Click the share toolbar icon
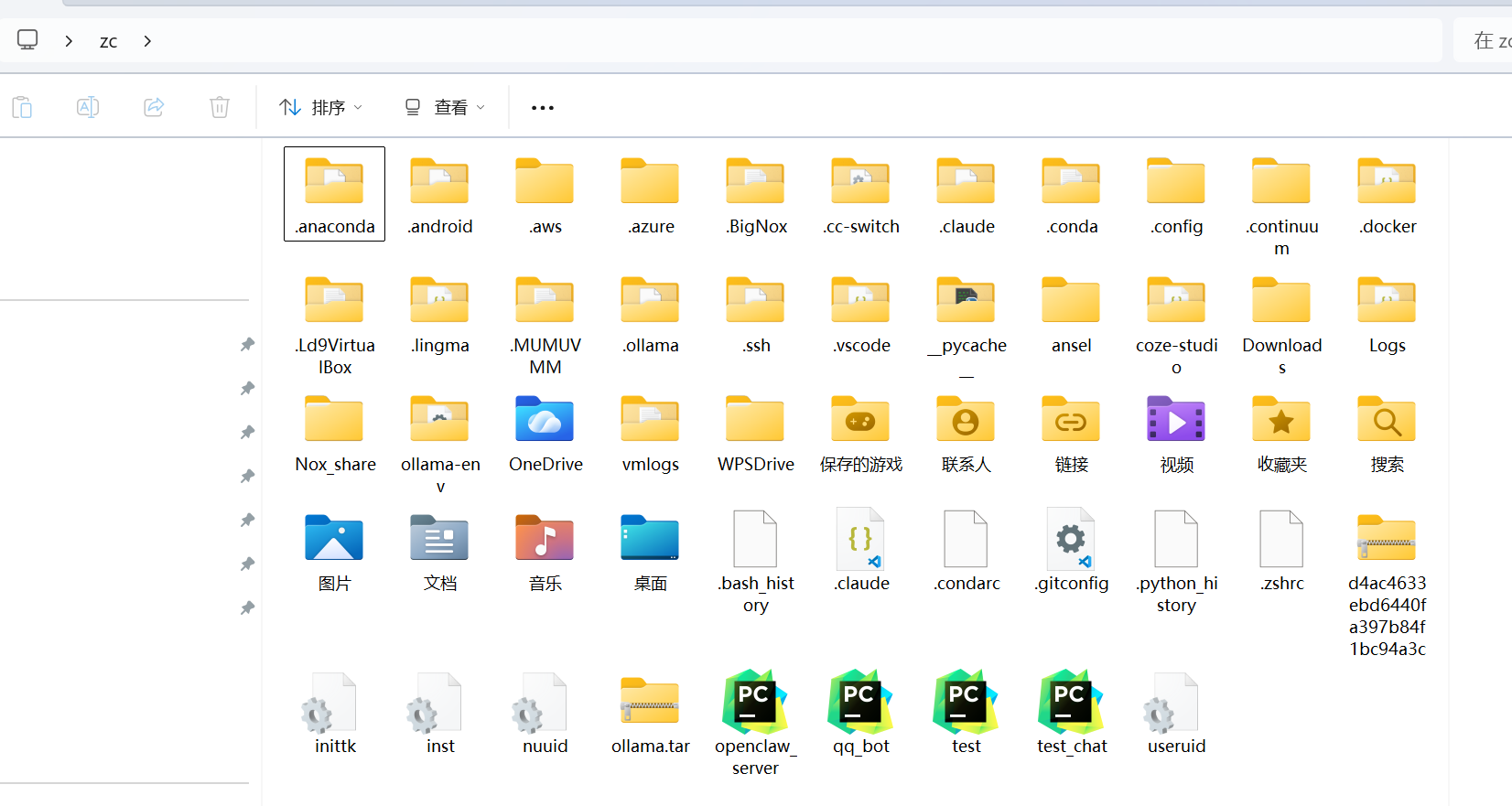Viewport: 1512px width, 806px height. (x=154, y=107)
